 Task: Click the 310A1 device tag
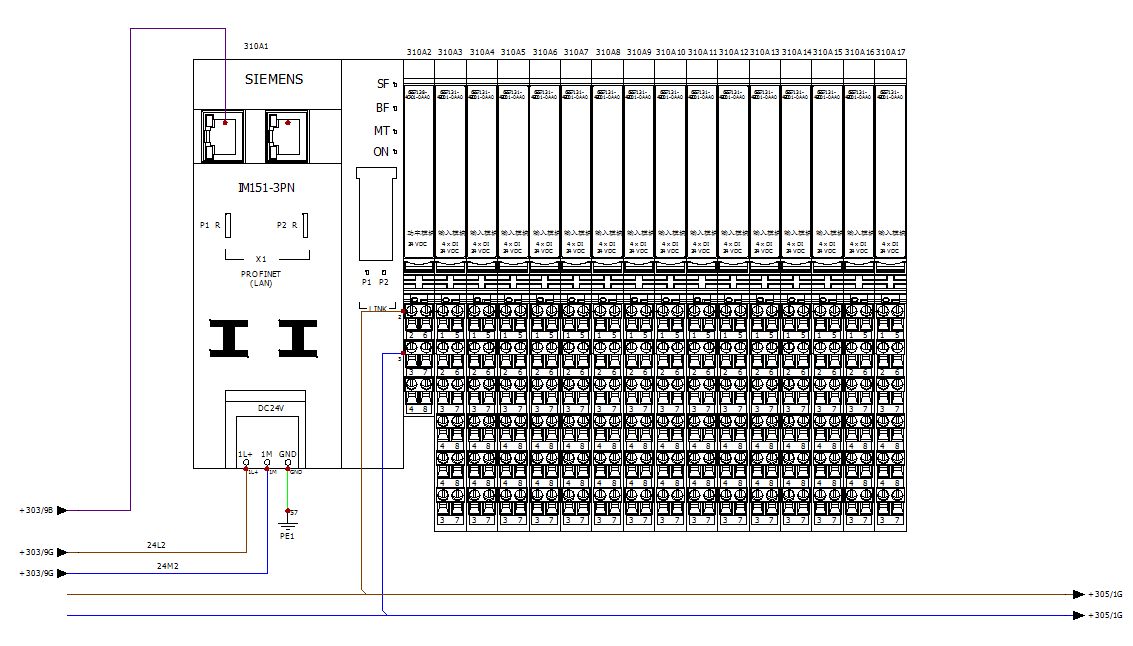(256, 46)
